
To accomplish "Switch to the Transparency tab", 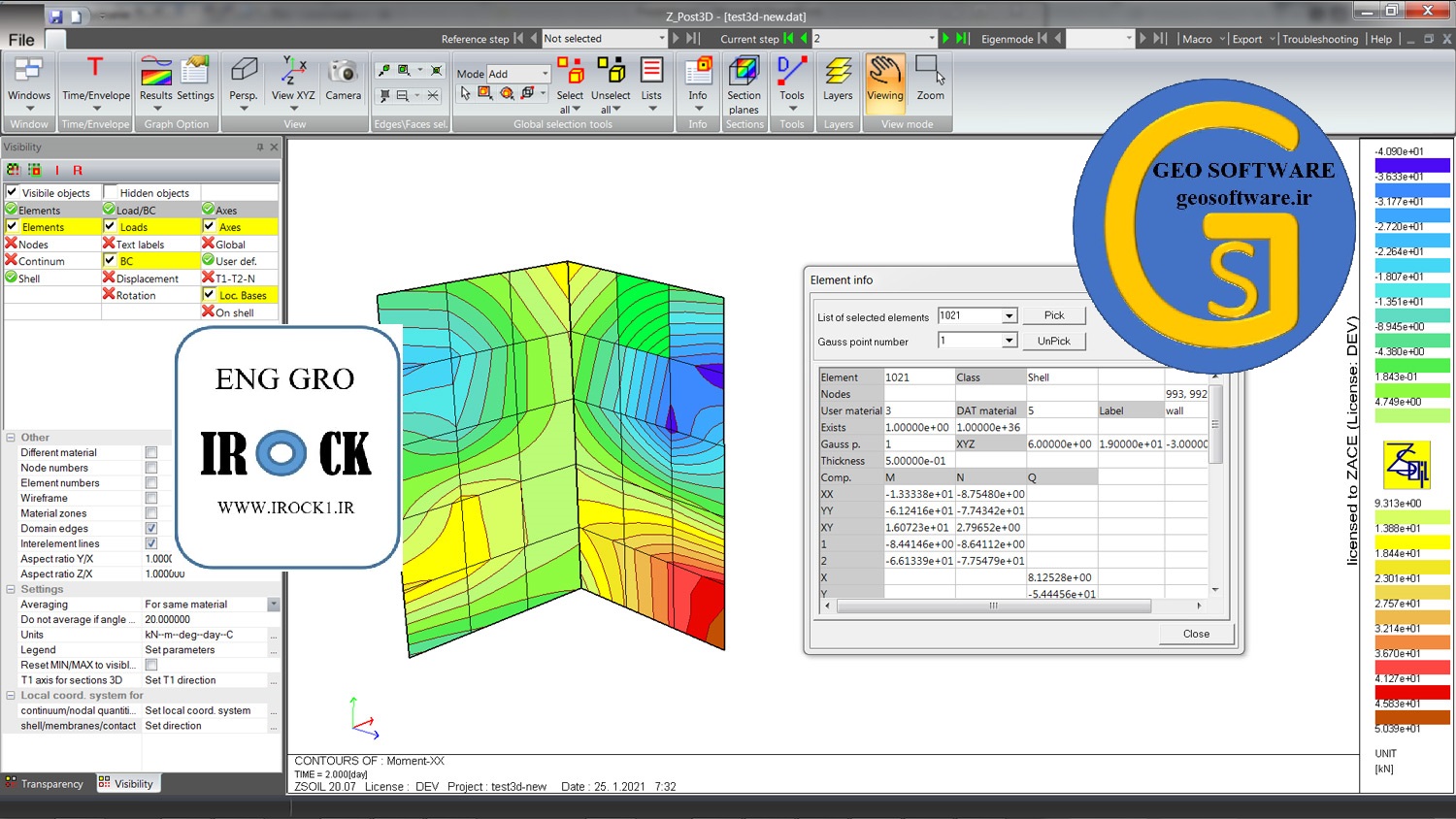I will click(45, 784).
